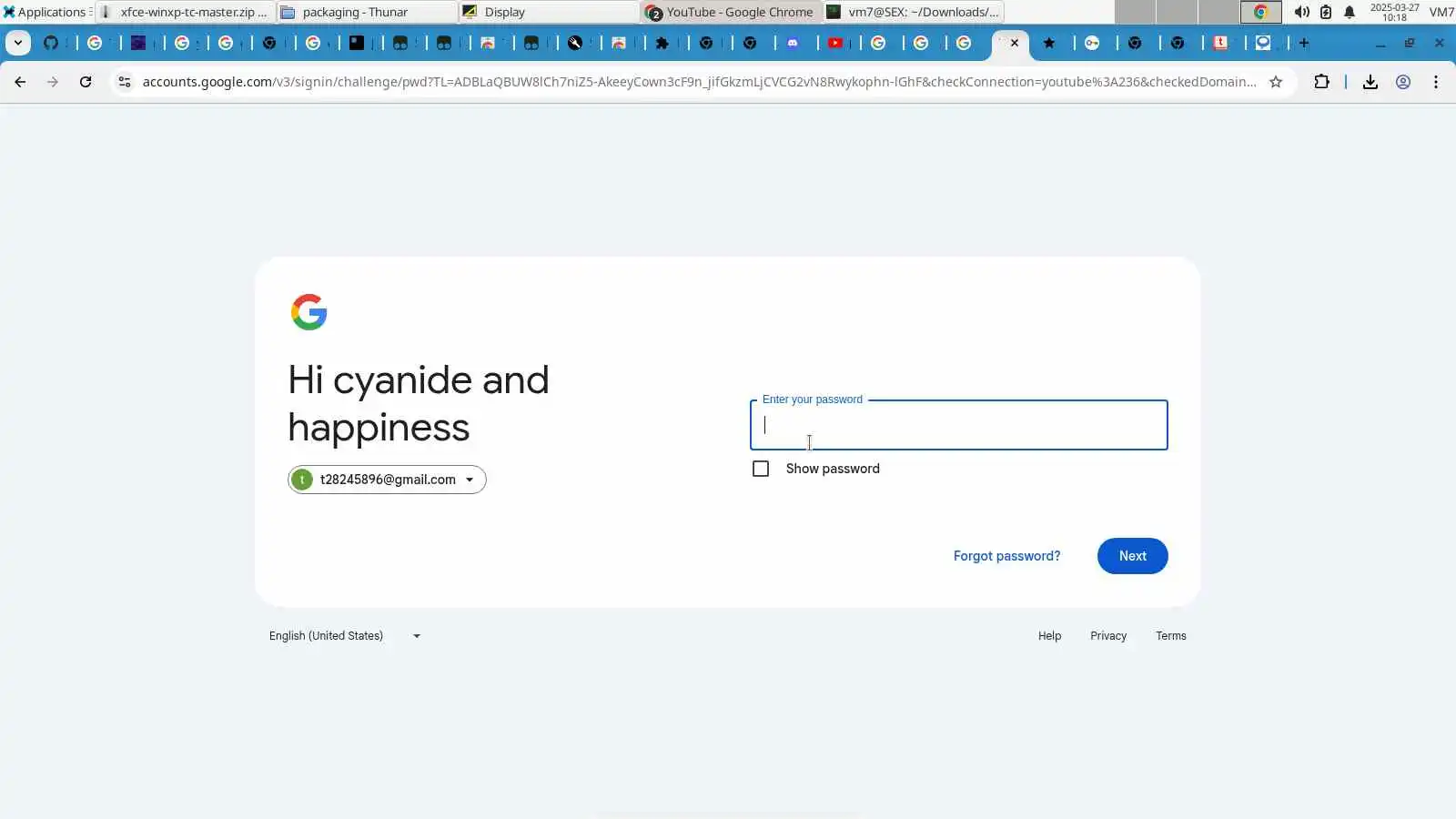
Task: Switch to the puzzle piece extensions tab
Action: pyautogui.click(x=662, y=43)
